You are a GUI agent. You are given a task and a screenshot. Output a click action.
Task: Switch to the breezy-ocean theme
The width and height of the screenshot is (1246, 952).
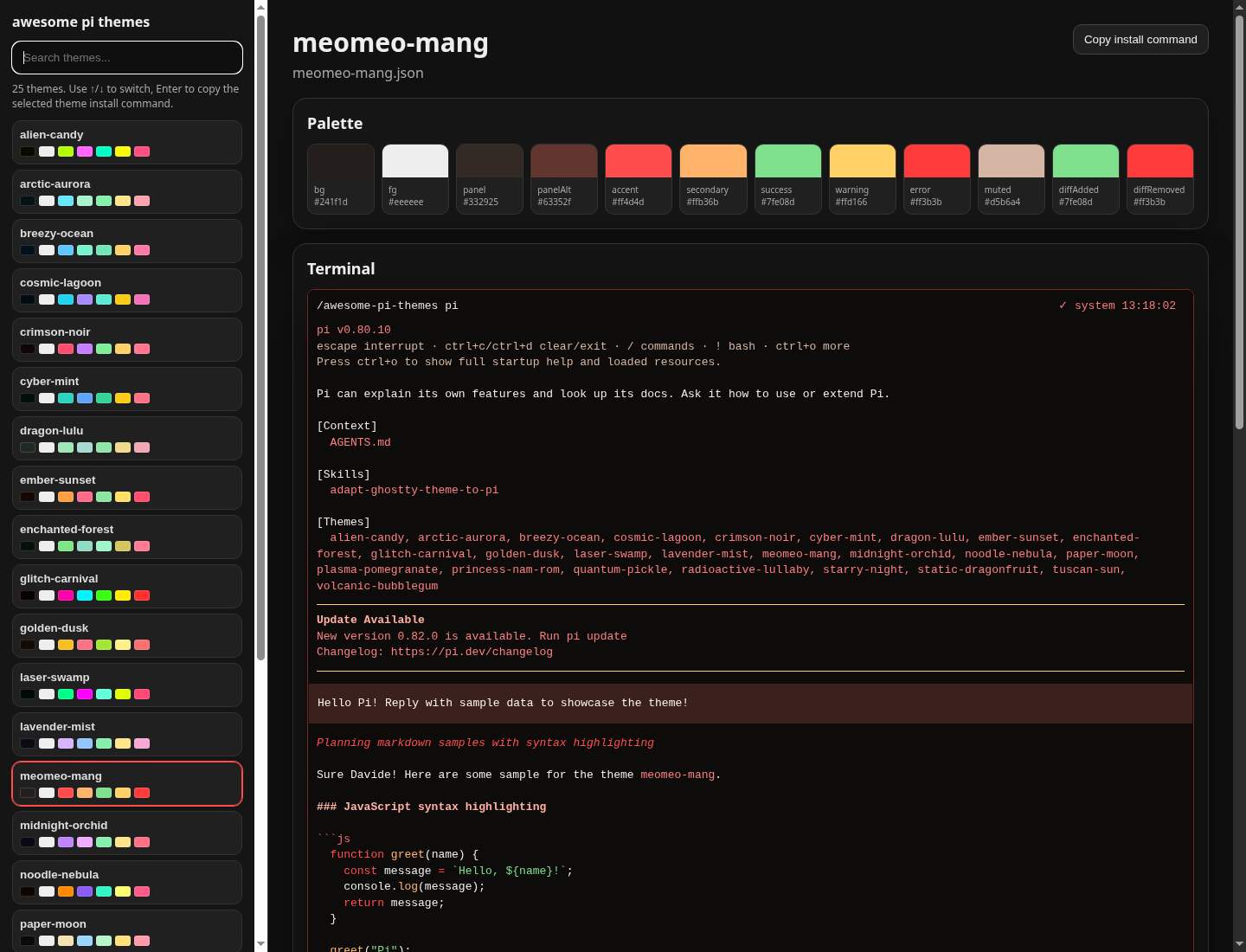(x=127, y=241)
